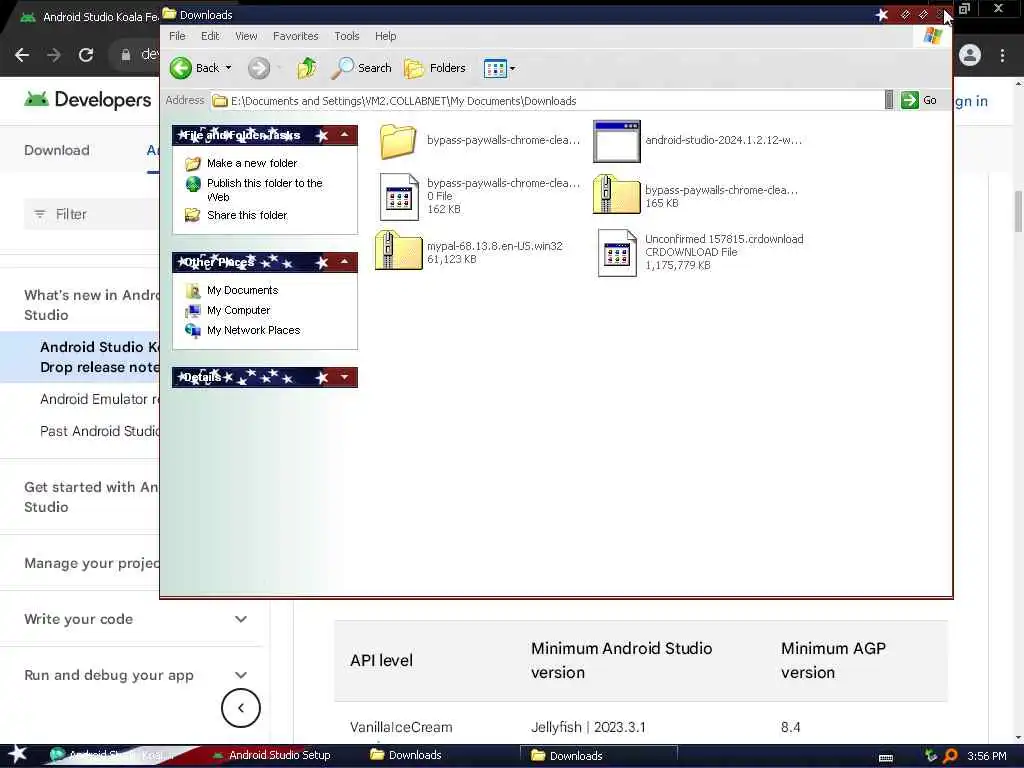The image size is (1024, 768).
Task: Open Past Android Studio releases link
Action: pyautogui.click(x=99, y=431)
